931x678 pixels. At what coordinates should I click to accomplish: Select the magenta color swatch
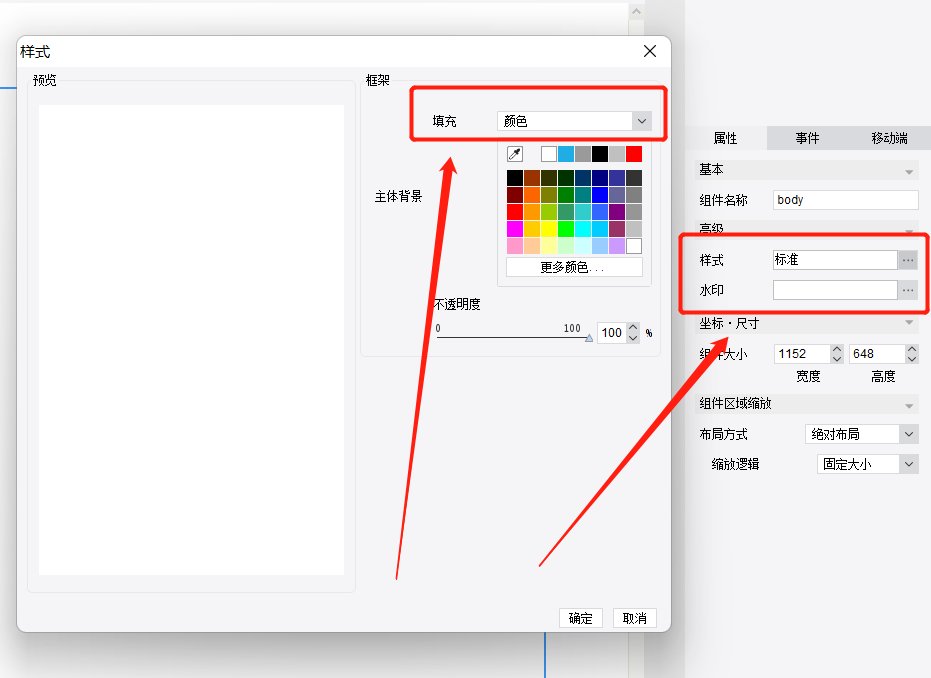[x=515, y=229]
